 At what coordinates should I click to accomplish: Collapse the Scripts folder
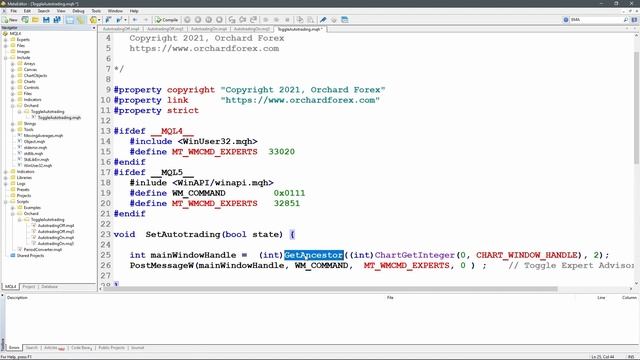[6, 202]
